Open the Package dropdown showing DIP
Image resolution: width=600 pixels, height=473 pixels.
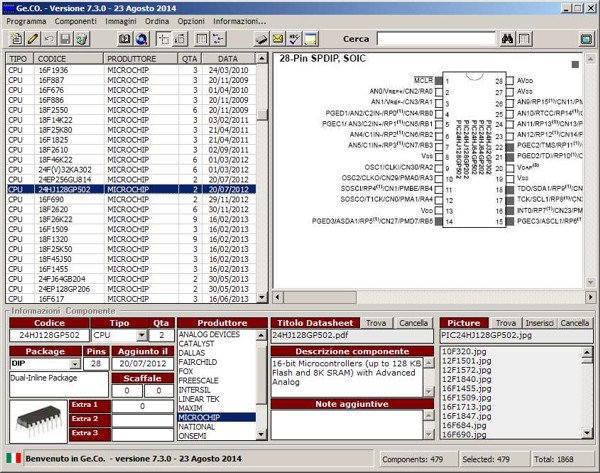point(76,364)
